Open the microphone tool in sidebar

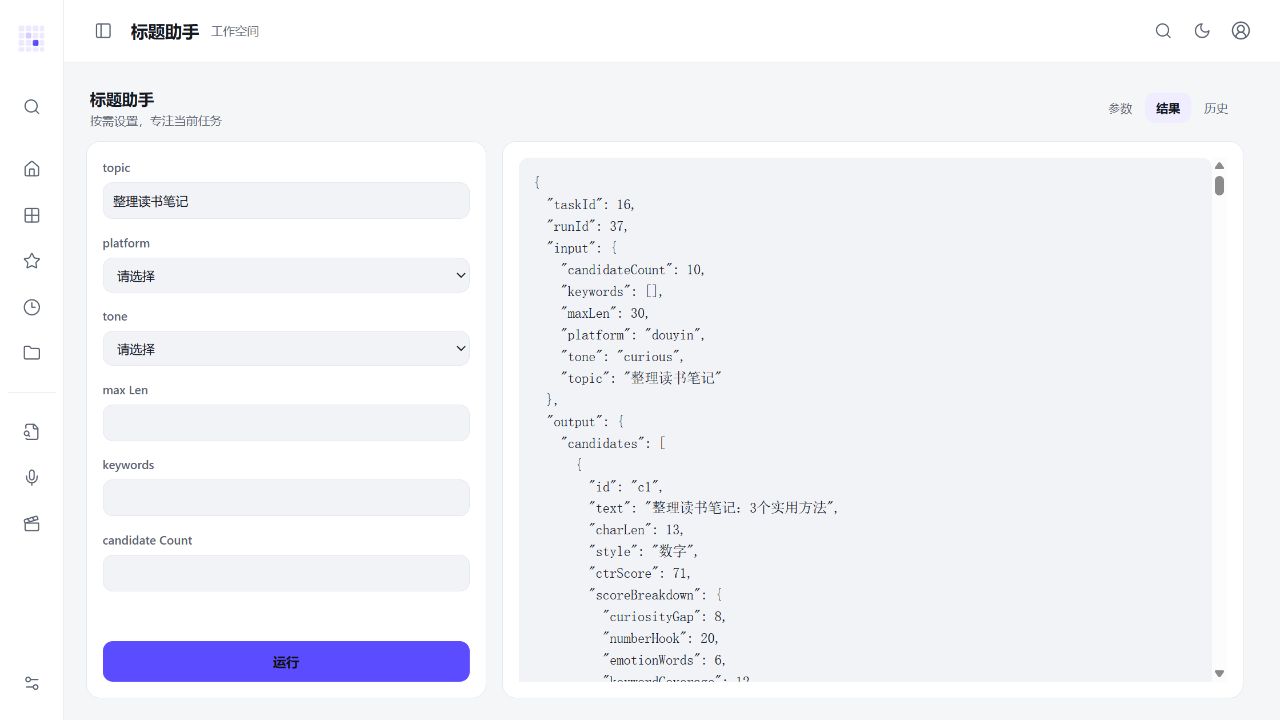click(32, 478)
